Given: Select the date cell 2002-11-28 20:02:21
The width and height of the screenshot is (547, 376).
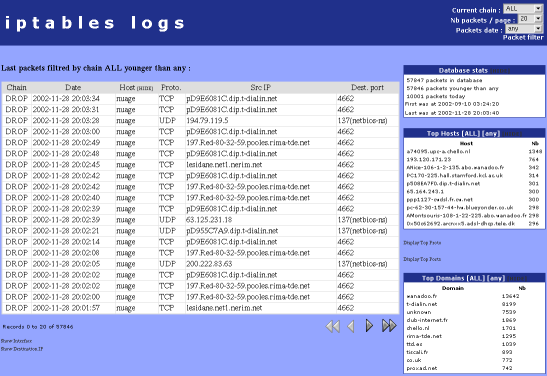Looking at the screenshot, I should tap(66, 231).
